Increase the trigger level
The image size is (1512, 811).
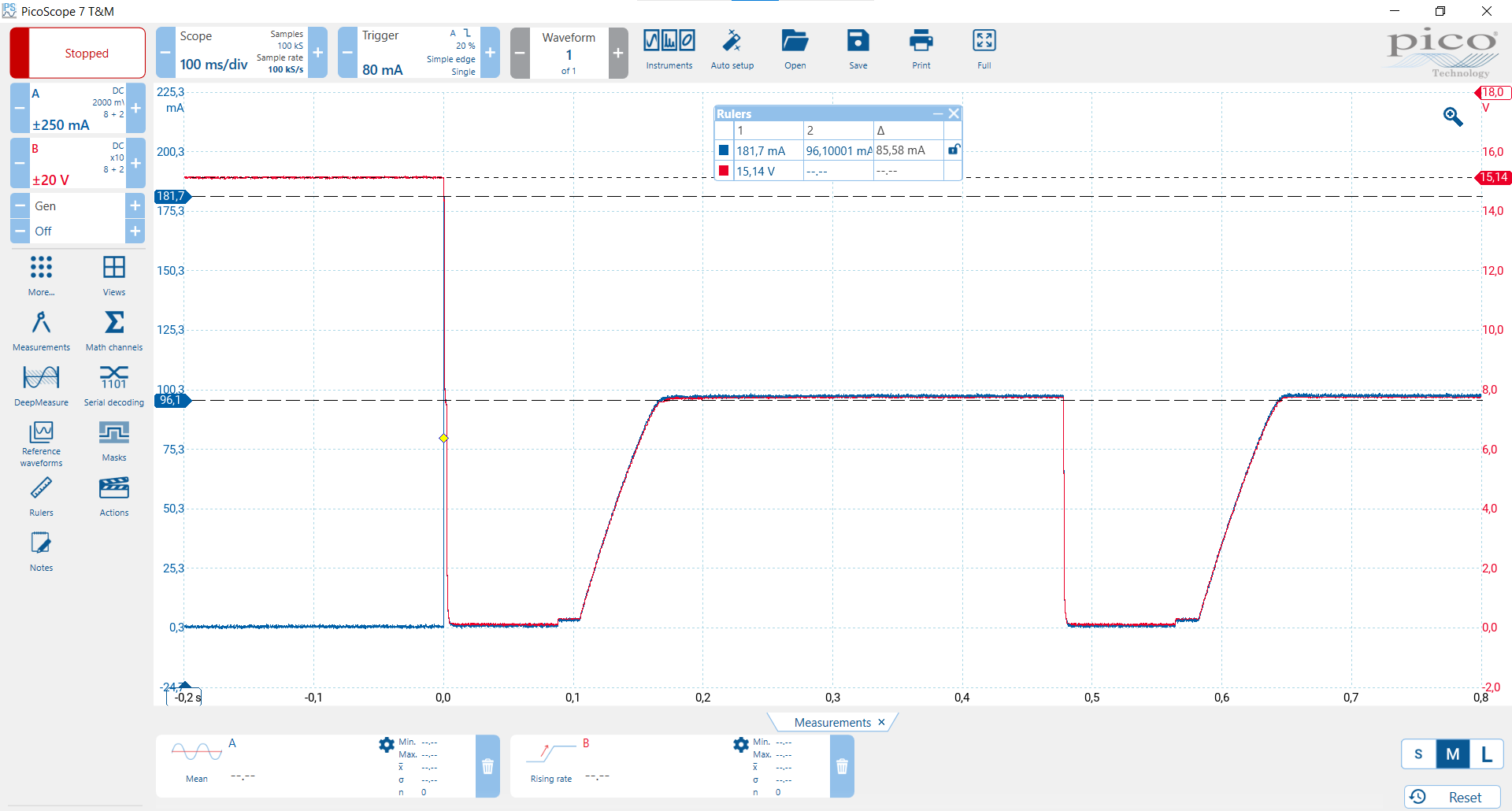(490, 53)
